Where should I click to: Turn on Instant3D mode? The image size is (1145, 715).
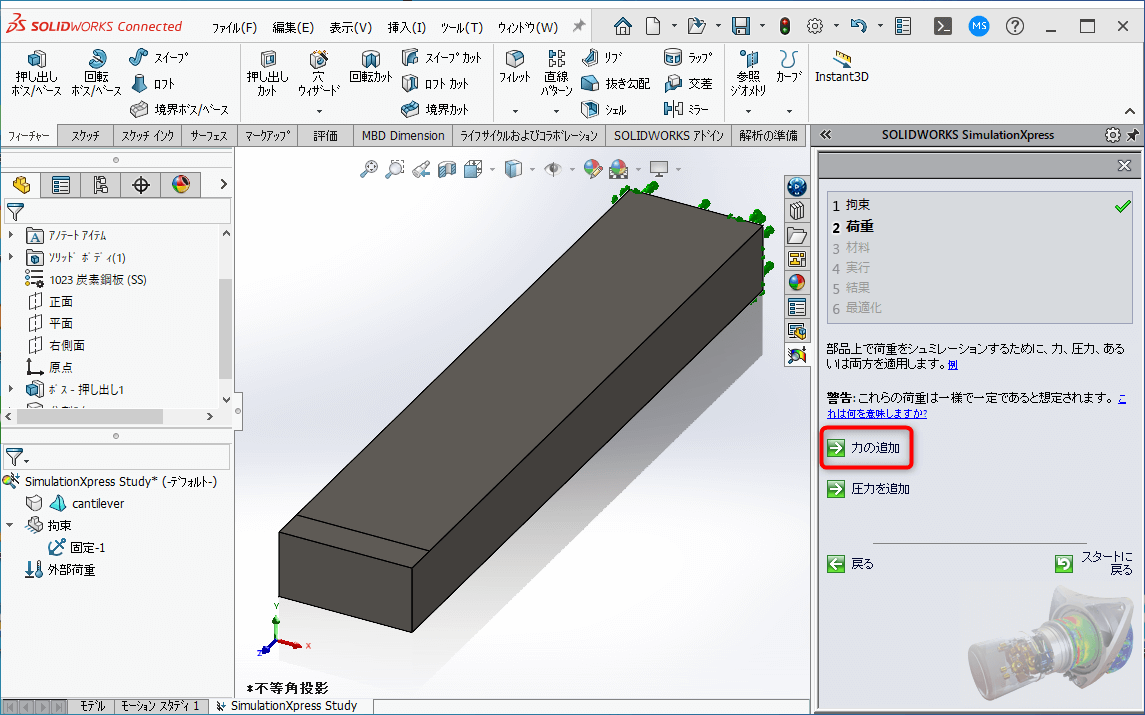841,70
